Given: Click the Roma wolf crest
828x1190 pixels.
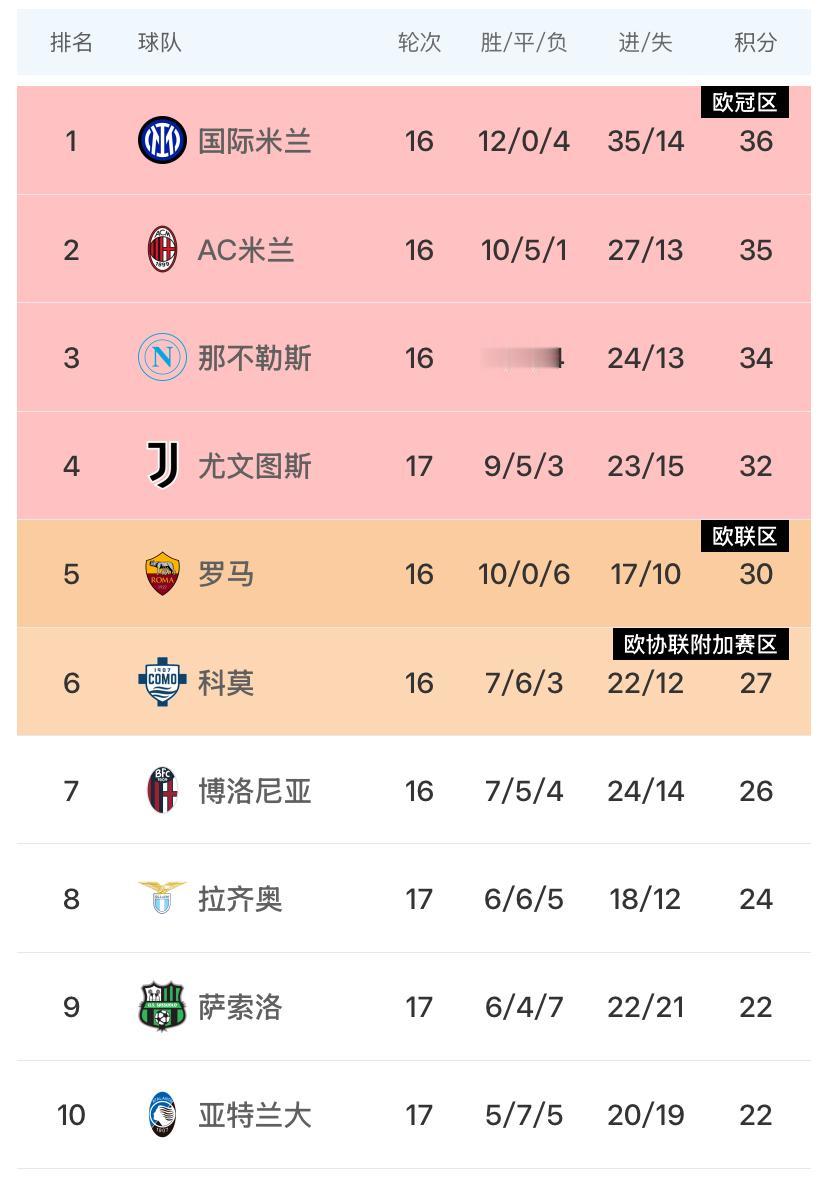Looking at the screenshot, I should (x=162, y=574).
